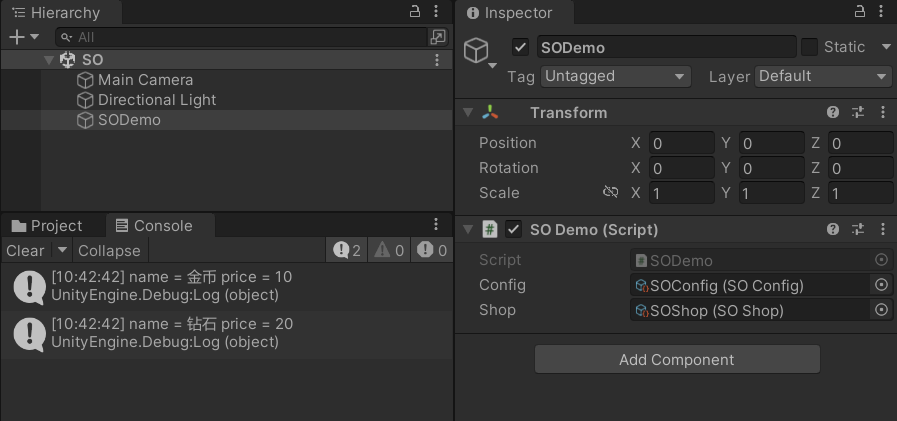Open Clear options dropdown arrow

(x=62, y=250)
